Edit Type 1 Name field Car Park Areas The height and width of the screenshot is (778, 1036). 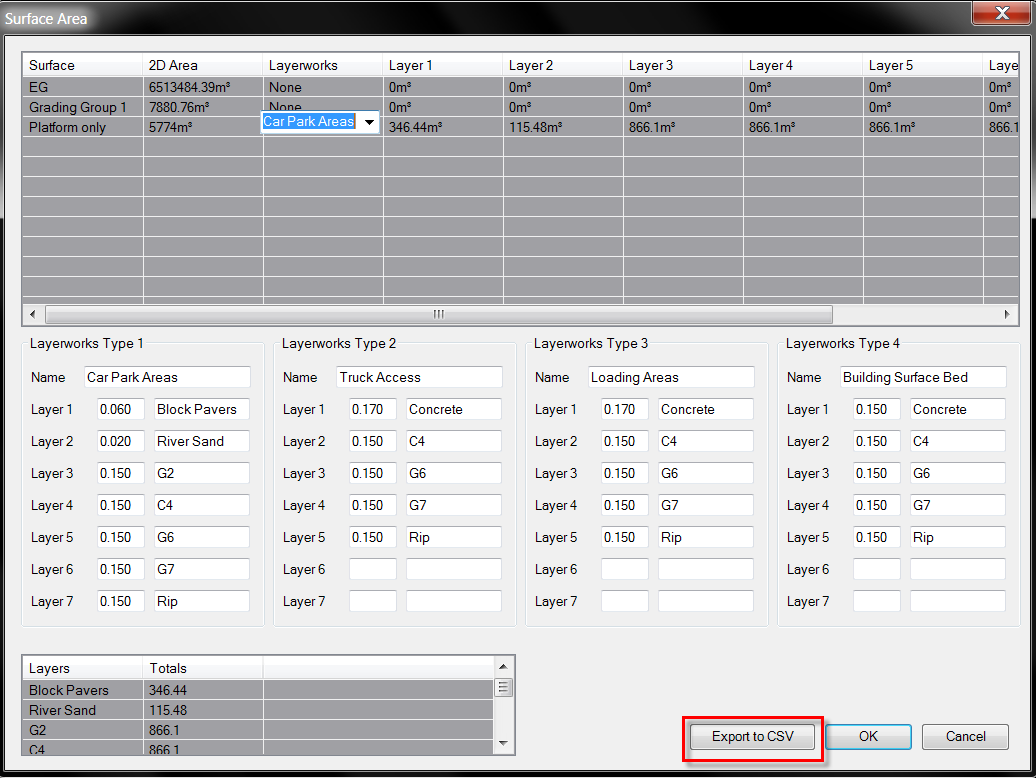[x=167, y=377]
